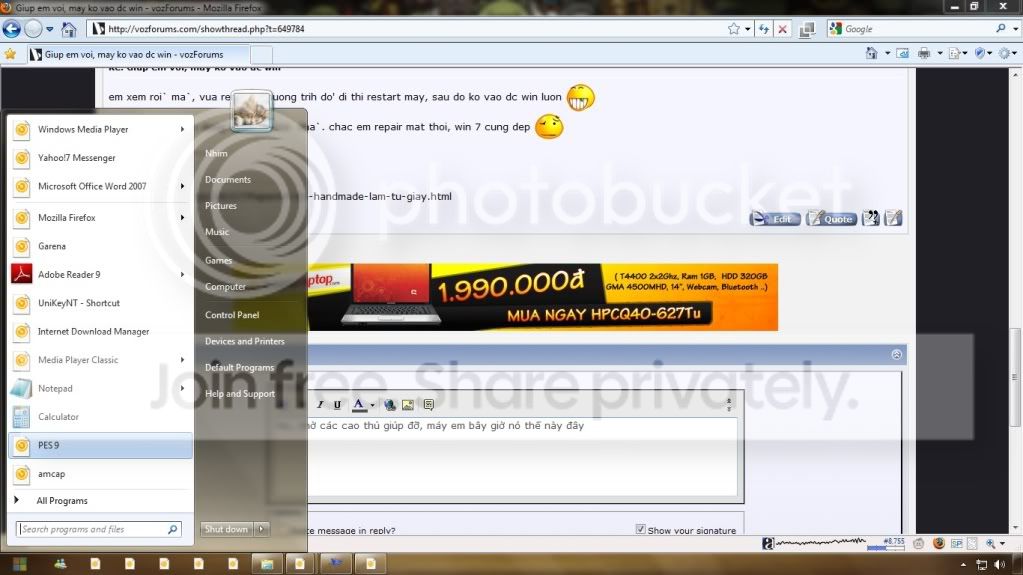The image size is (1023, 575).
Task: Collapse the quick reply panel header
Action: 896,354
